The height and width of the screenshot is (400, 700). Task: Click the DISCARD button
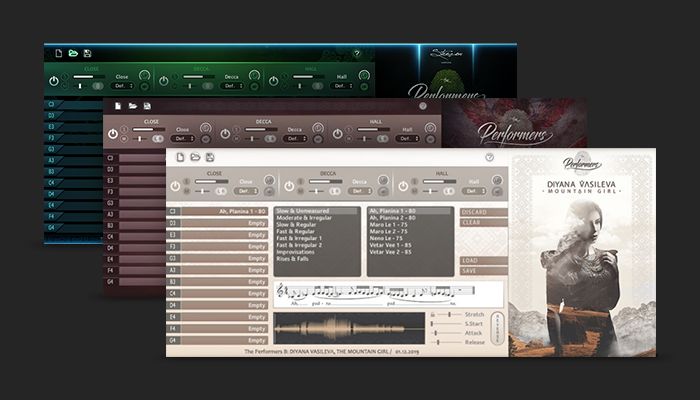click(484, 212)
